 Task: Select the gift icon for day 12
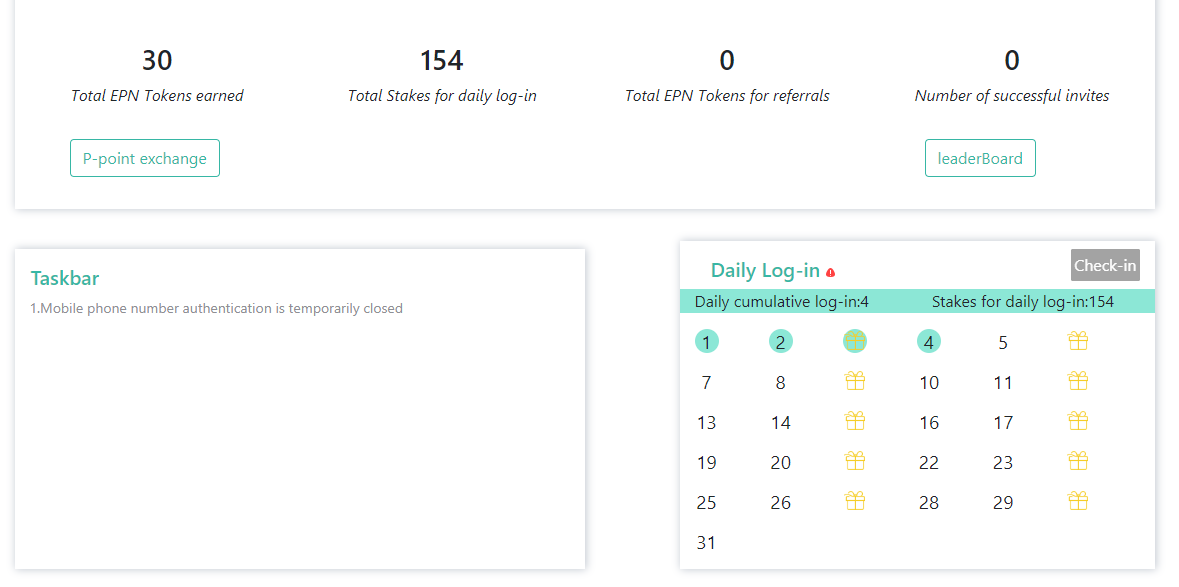click(x=1078, y=381)
